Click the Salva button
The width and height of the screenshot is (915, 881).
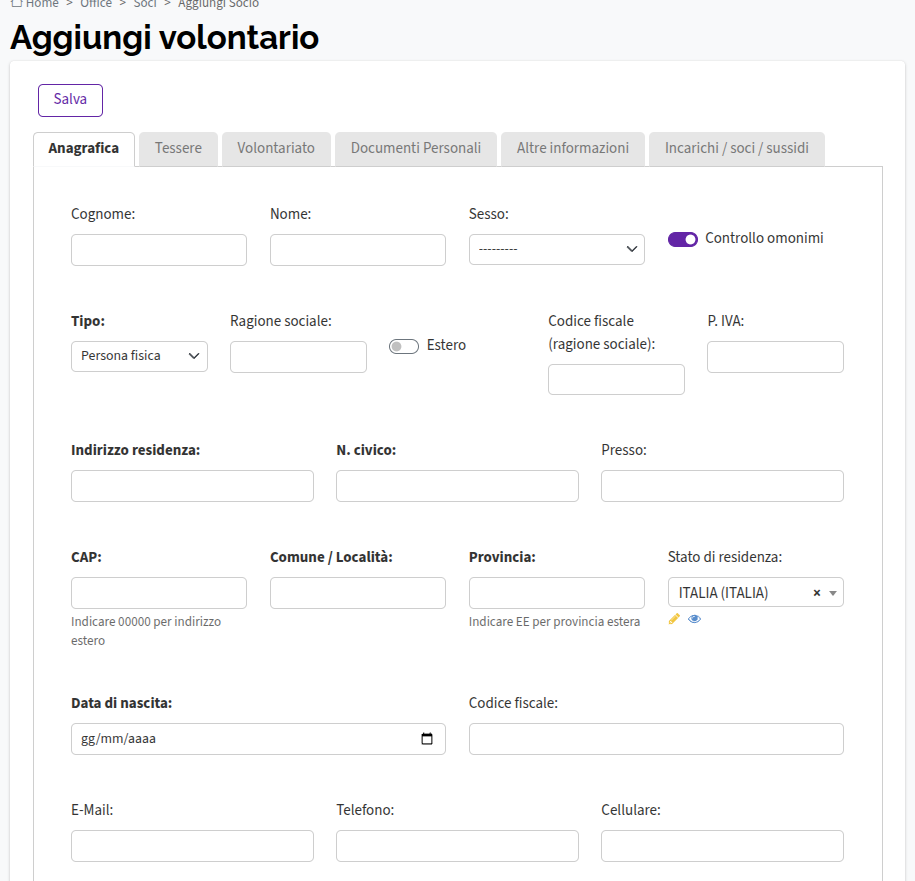[x=71, y=100]
